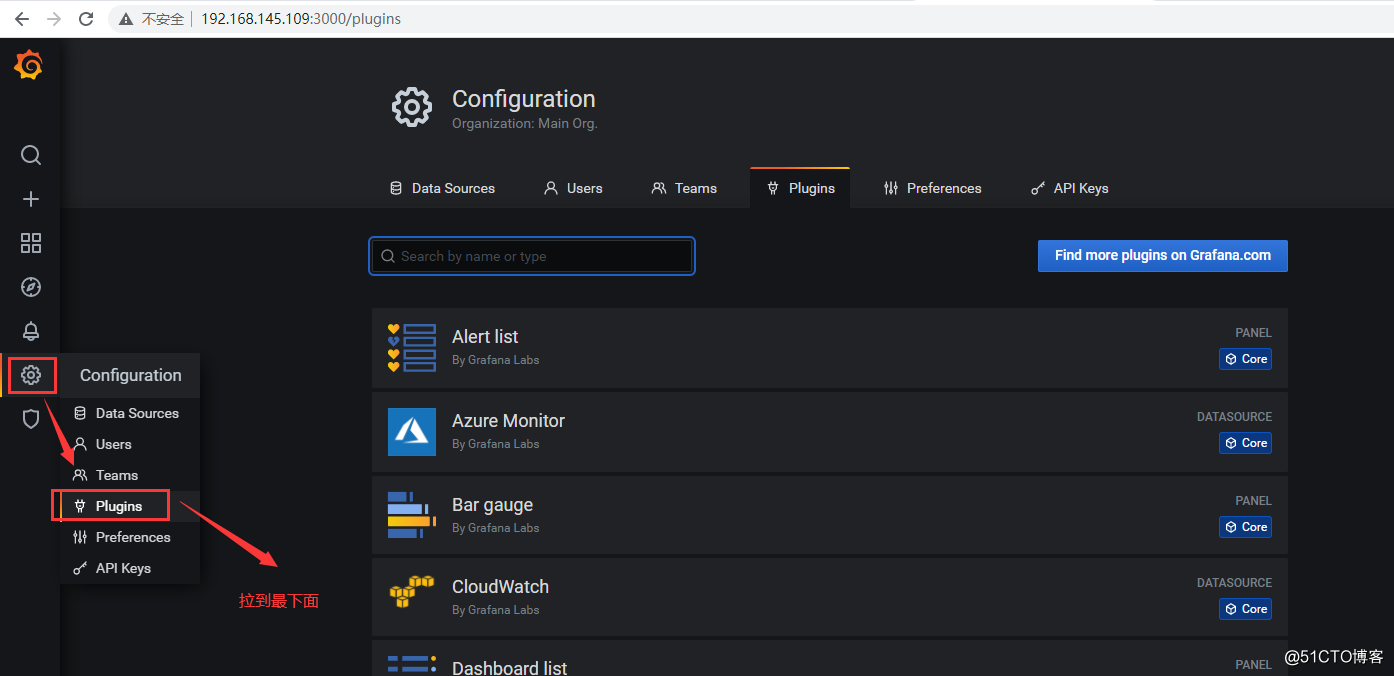Click the Core badge on CloudWatch
Viewport: 1394px width, 676px height.
(x=1245, y=609)
